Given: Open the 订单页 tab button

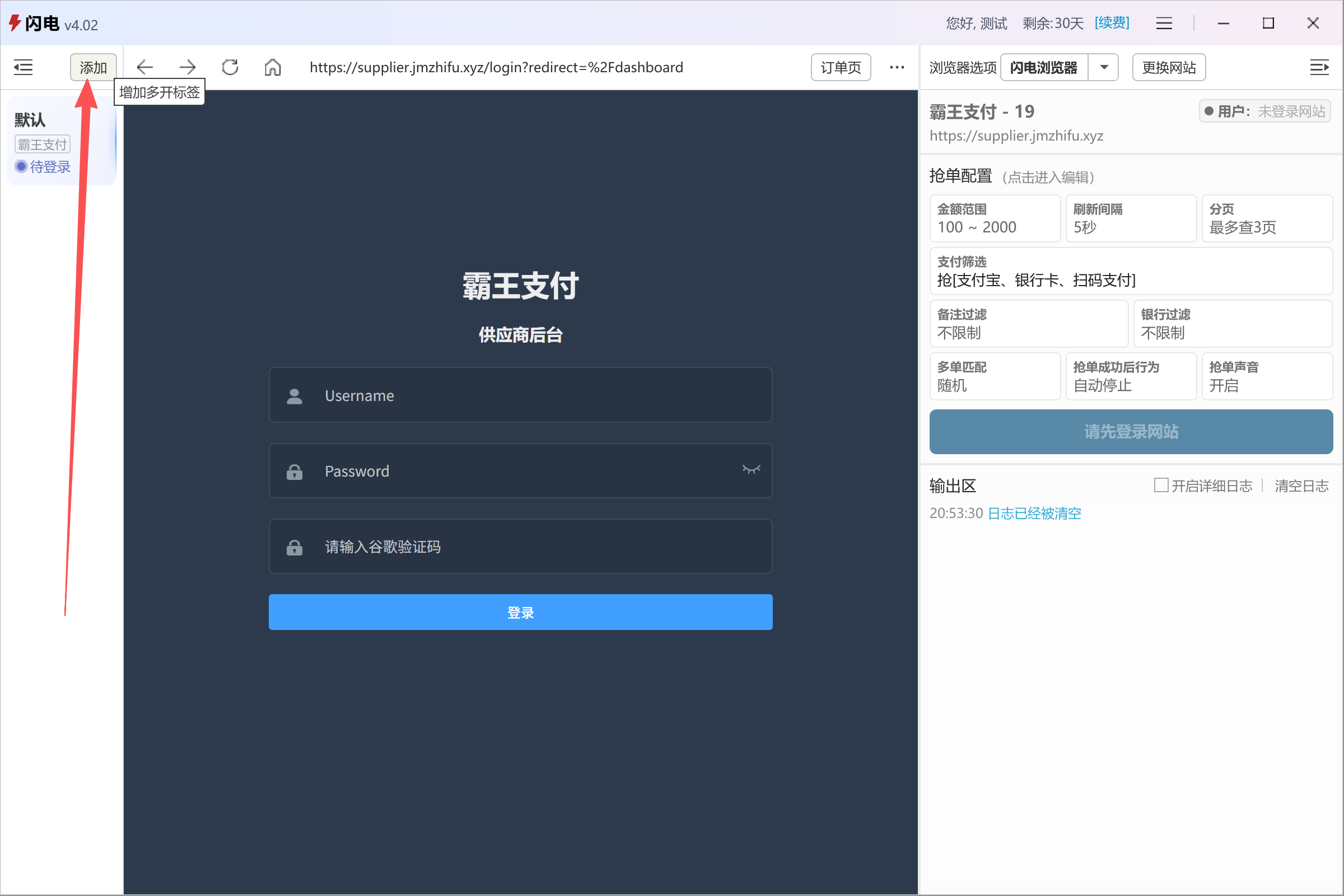Looking at the screenshot, I should (x=841, y=67).
